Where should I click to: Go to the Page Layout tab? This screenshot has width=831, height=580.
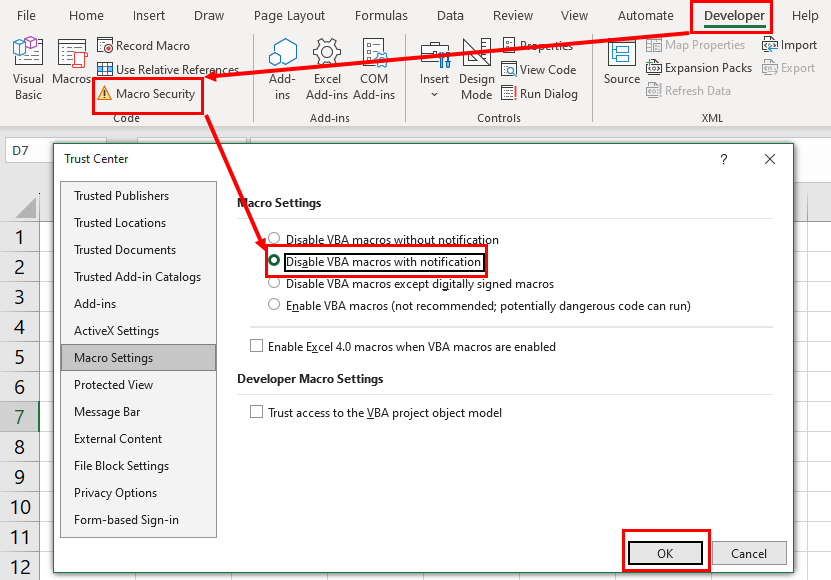(x=289, y=15)
